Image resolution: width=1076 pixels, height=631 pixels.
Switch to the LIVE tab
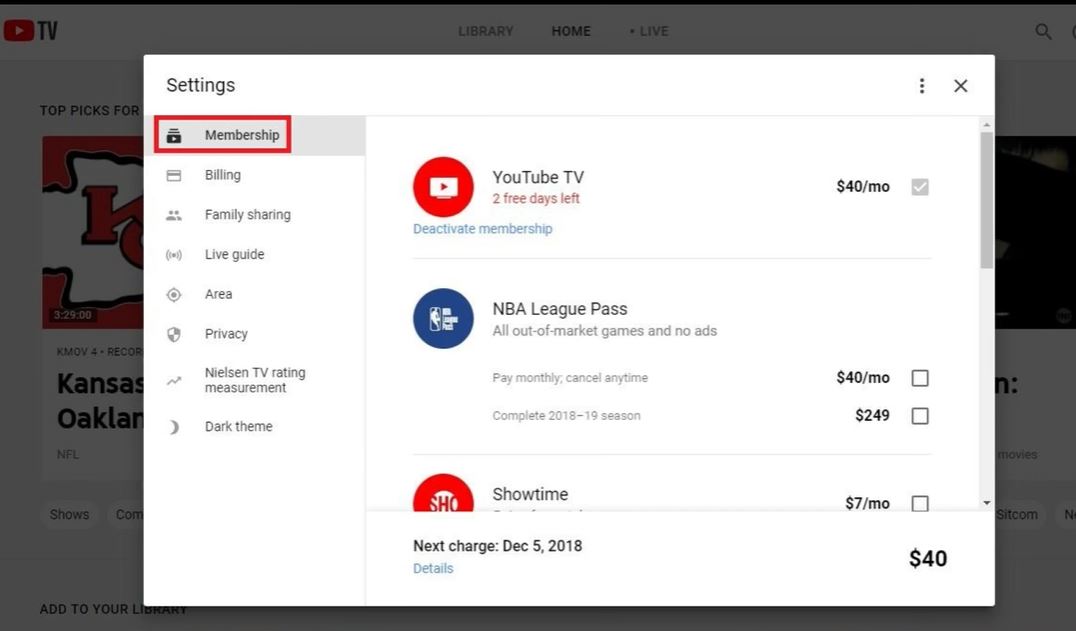pos(649,32)
